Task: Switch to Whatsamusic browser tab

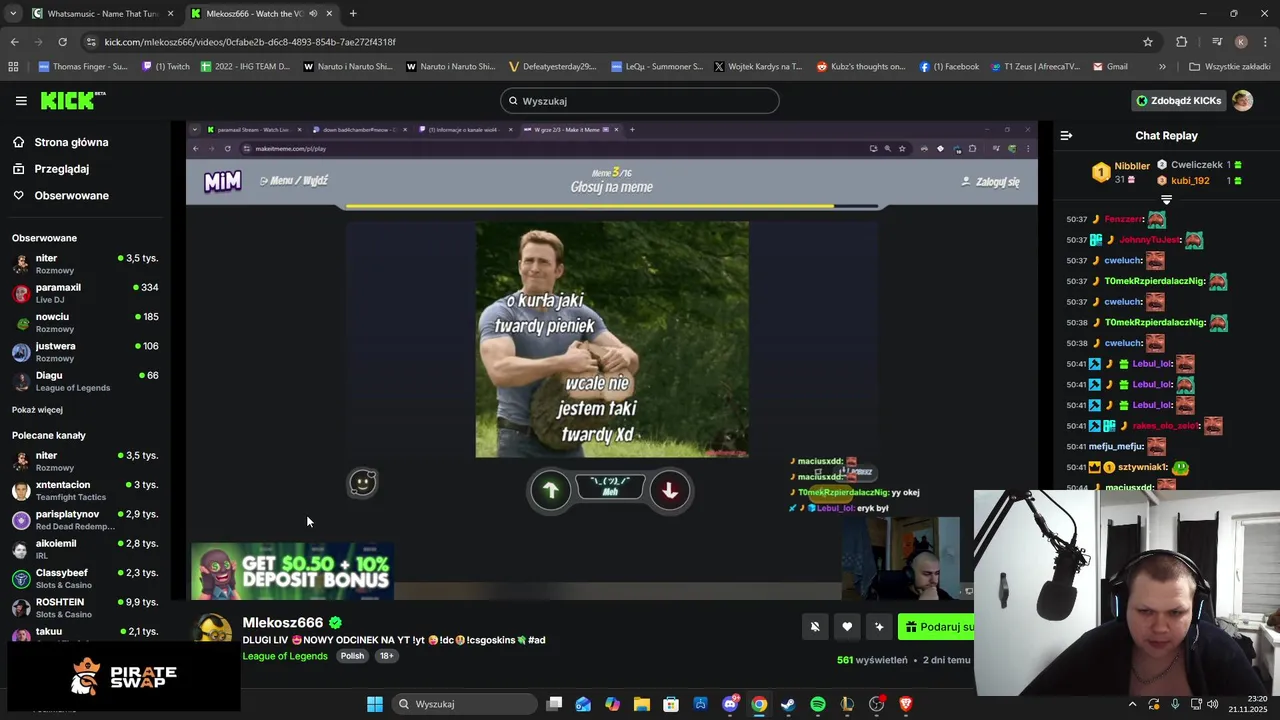Action: pos(100,14)
